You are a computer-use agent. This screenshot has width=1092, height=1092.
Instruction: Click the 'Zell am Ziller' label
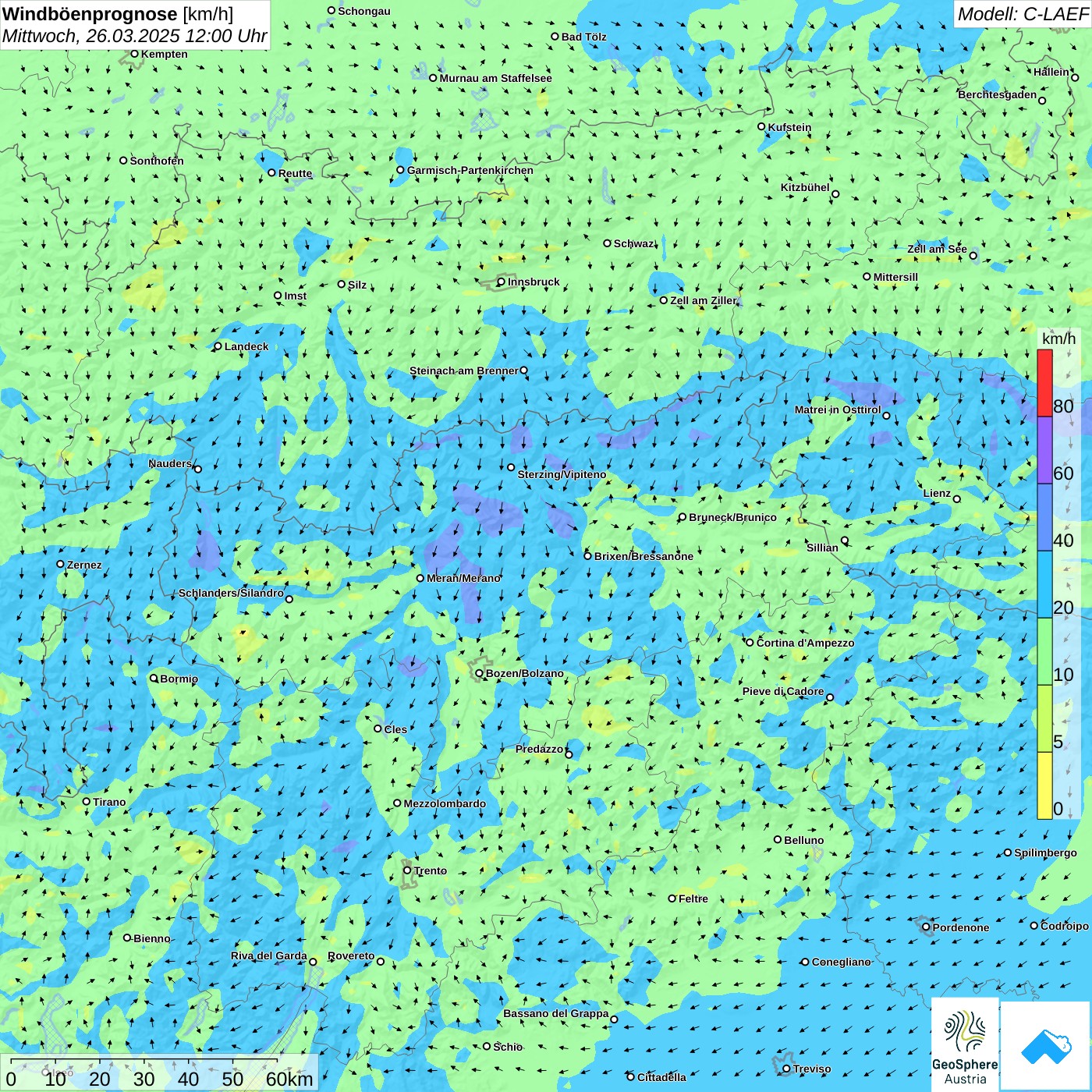click(x=704, y=300)
